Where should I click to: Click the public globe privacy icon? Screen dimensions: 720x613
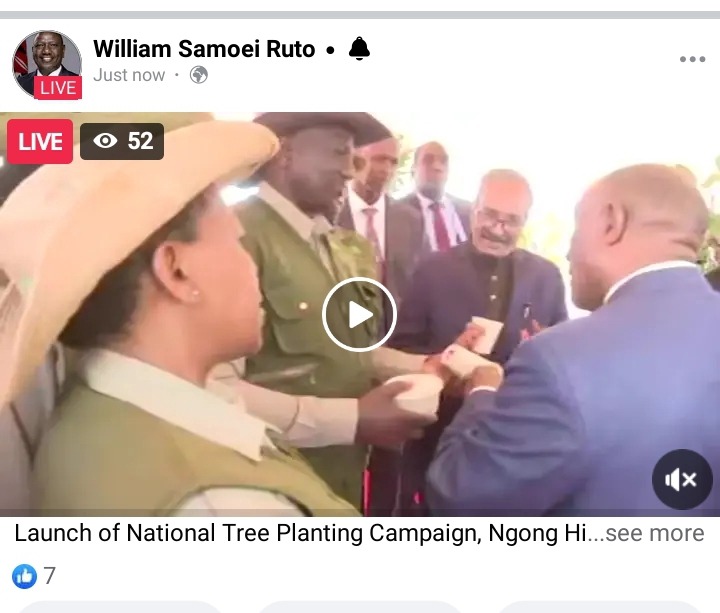[199, 75]
